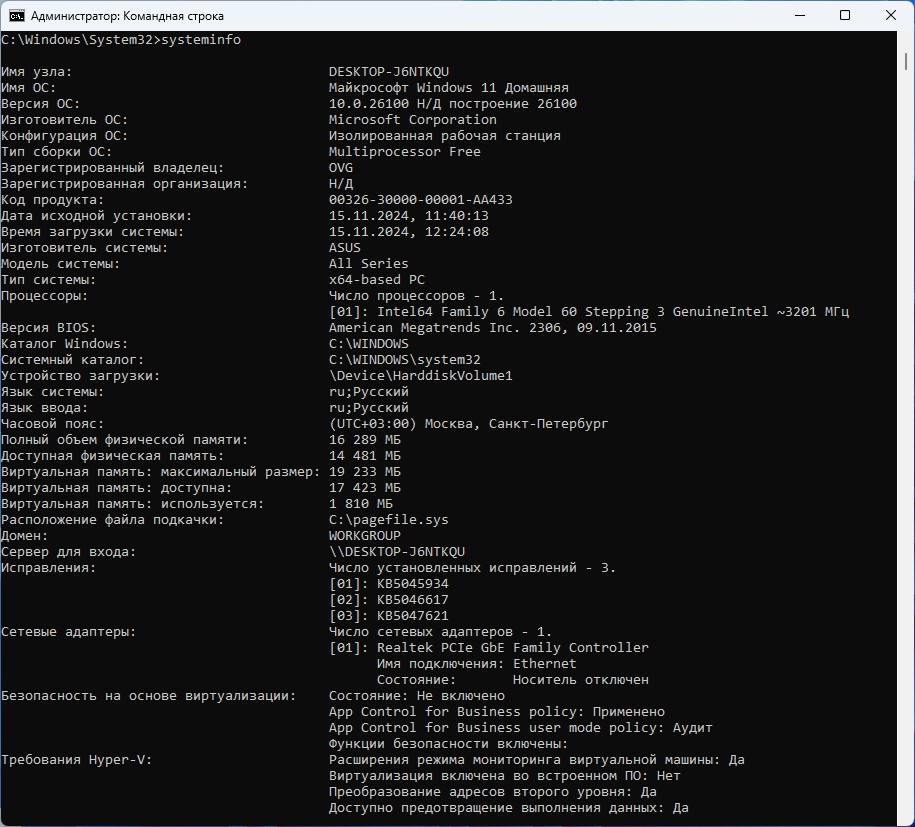Click 'Виртуализация включена во встроенном ПО: Нет'

[504, 776]
